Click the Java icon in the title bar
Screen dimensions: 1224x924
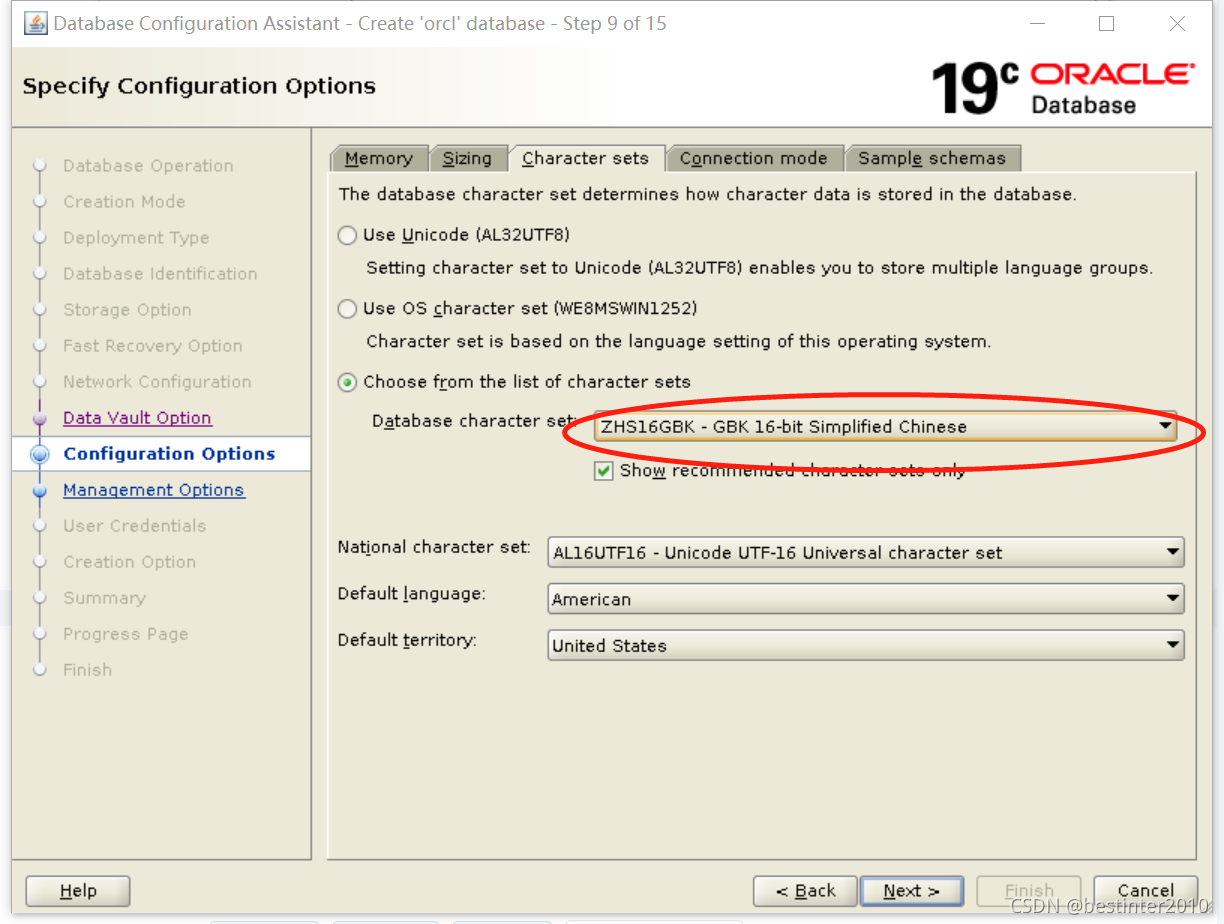(x=35, y=23)
